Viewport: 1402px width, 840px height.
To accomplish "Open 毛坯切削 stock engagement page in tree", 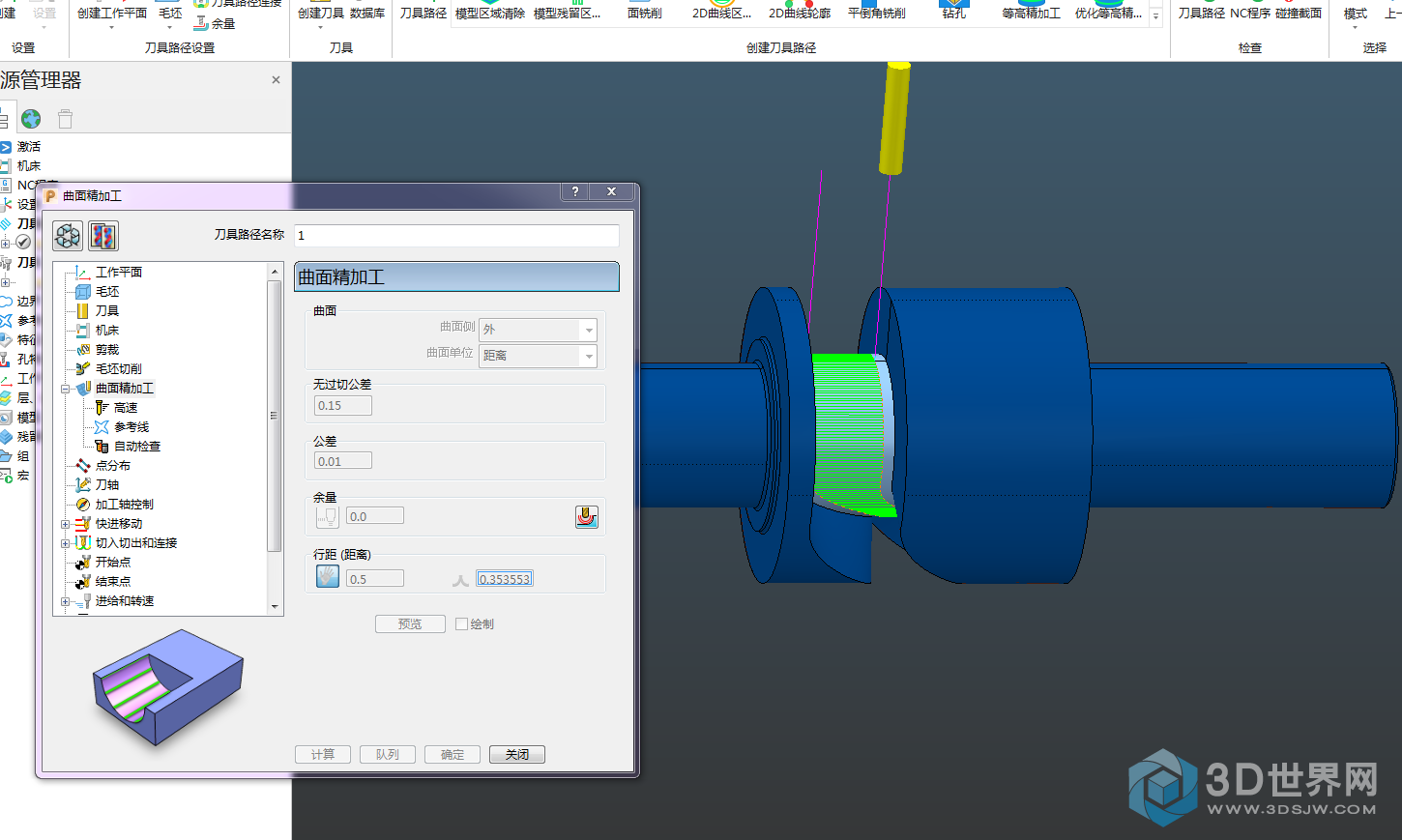I will tap(119, 368).
